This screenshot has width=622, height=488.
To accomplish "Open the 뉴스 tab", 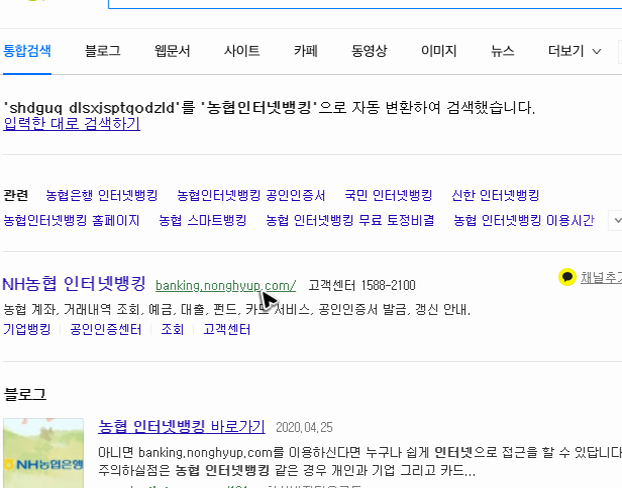I will pos(502,51).
